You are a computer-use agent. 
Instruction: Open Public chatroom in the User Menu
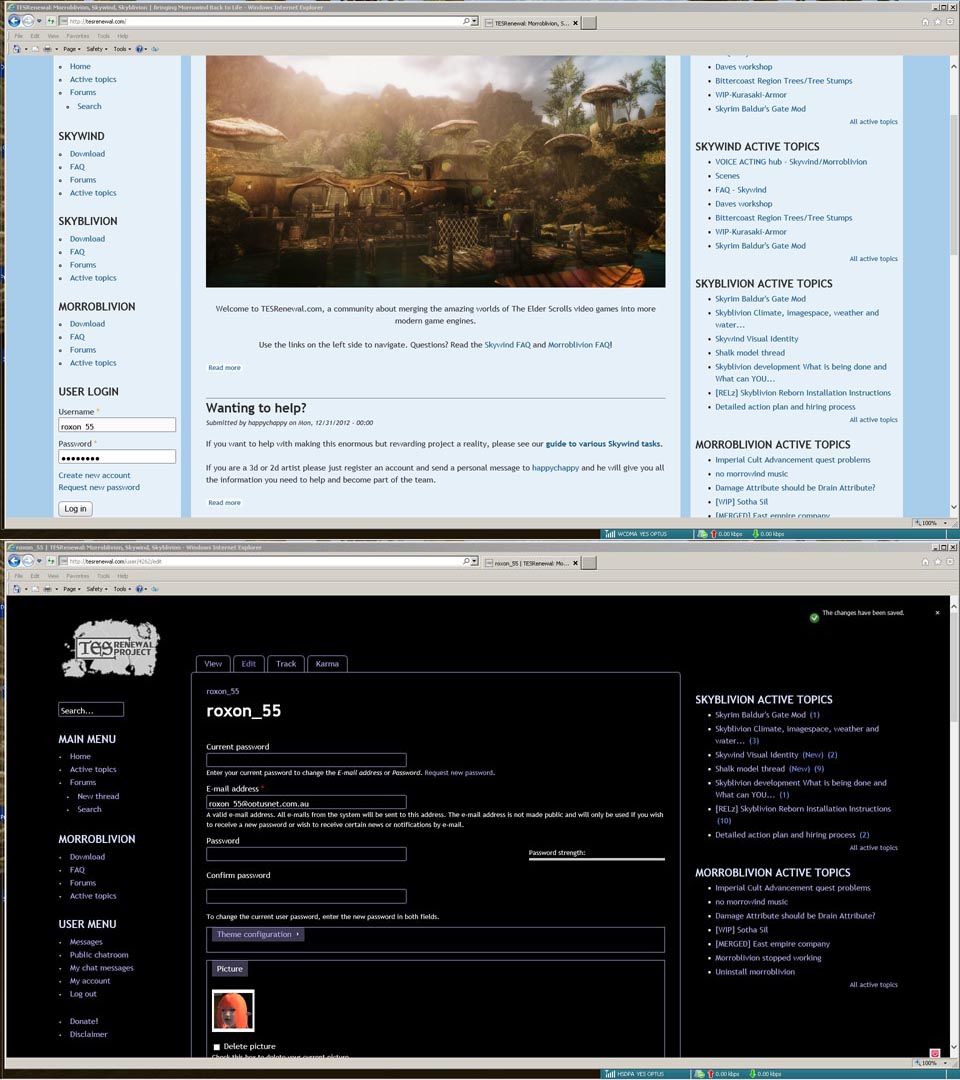coord(99,955)
